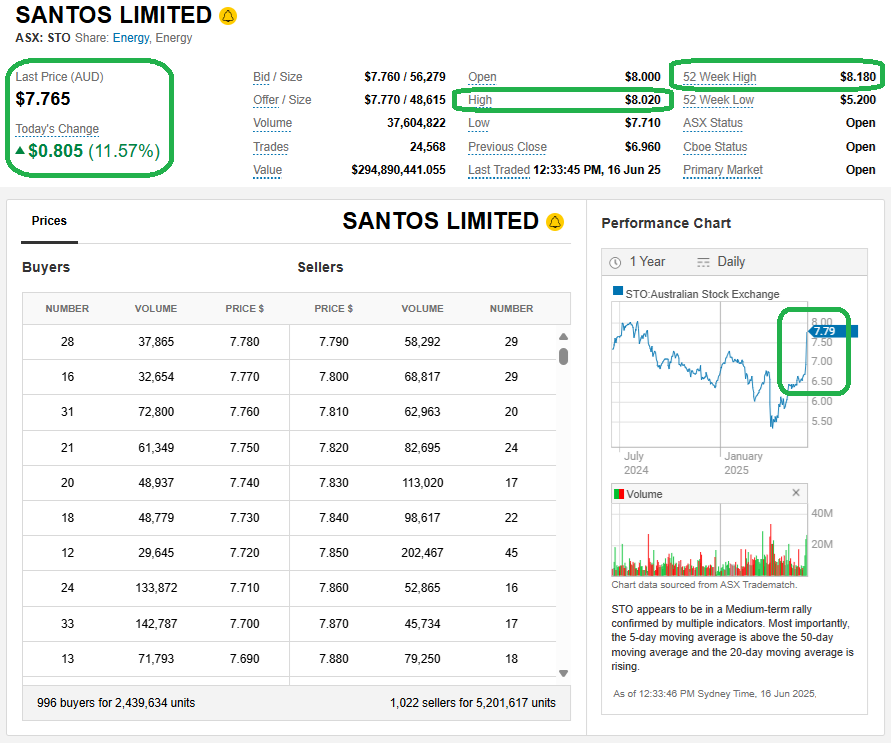
Task: Click the red-green Volume legend icon
Action: (x=618, y=494)
